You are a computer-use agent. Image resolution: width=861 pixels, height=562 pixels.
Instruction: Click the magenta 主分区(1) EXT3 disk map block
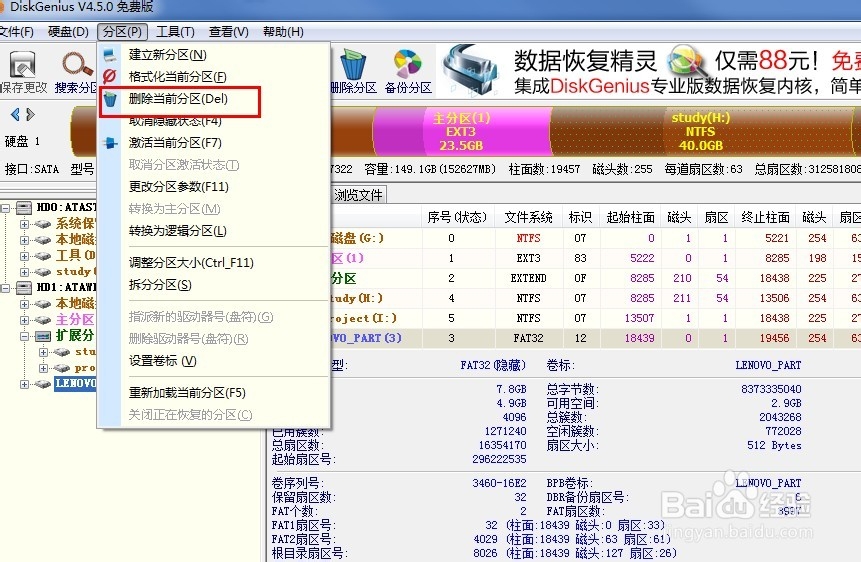461,132
